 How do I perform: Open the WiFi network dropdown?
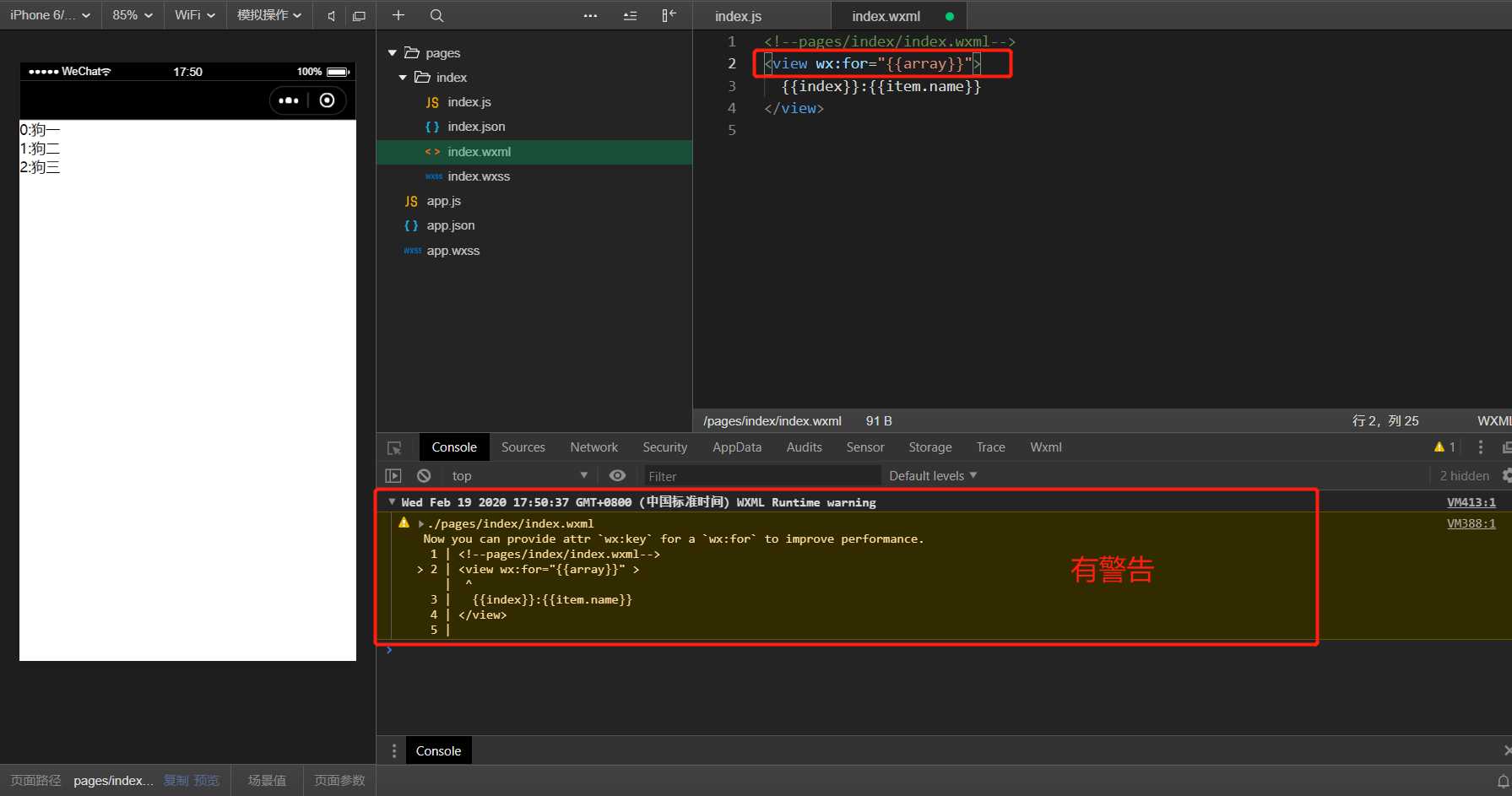195,15
